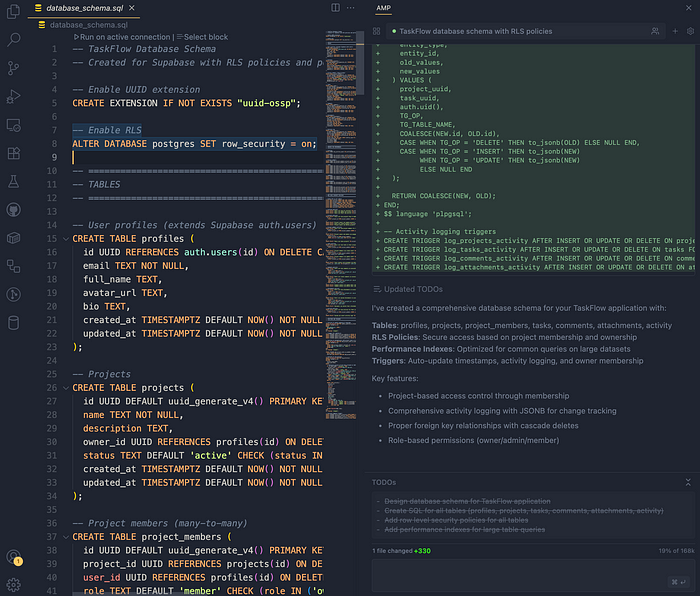This screenshot has width=700, height=596.
Task: Open AMP thread sharing people icon
Action: point(655,31)
